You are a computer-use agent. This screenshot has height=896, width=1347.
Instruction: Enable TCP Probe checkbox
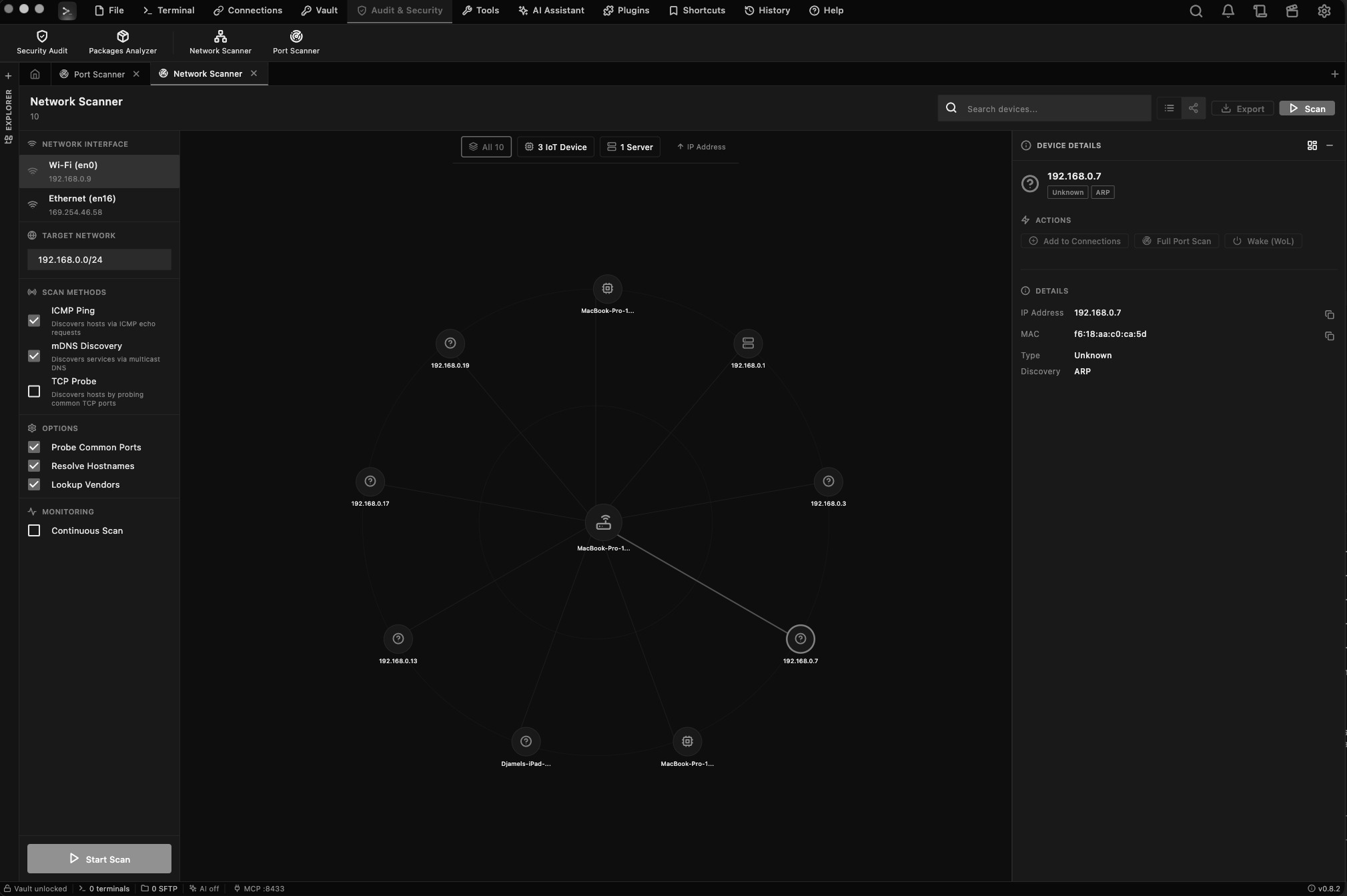34,392
